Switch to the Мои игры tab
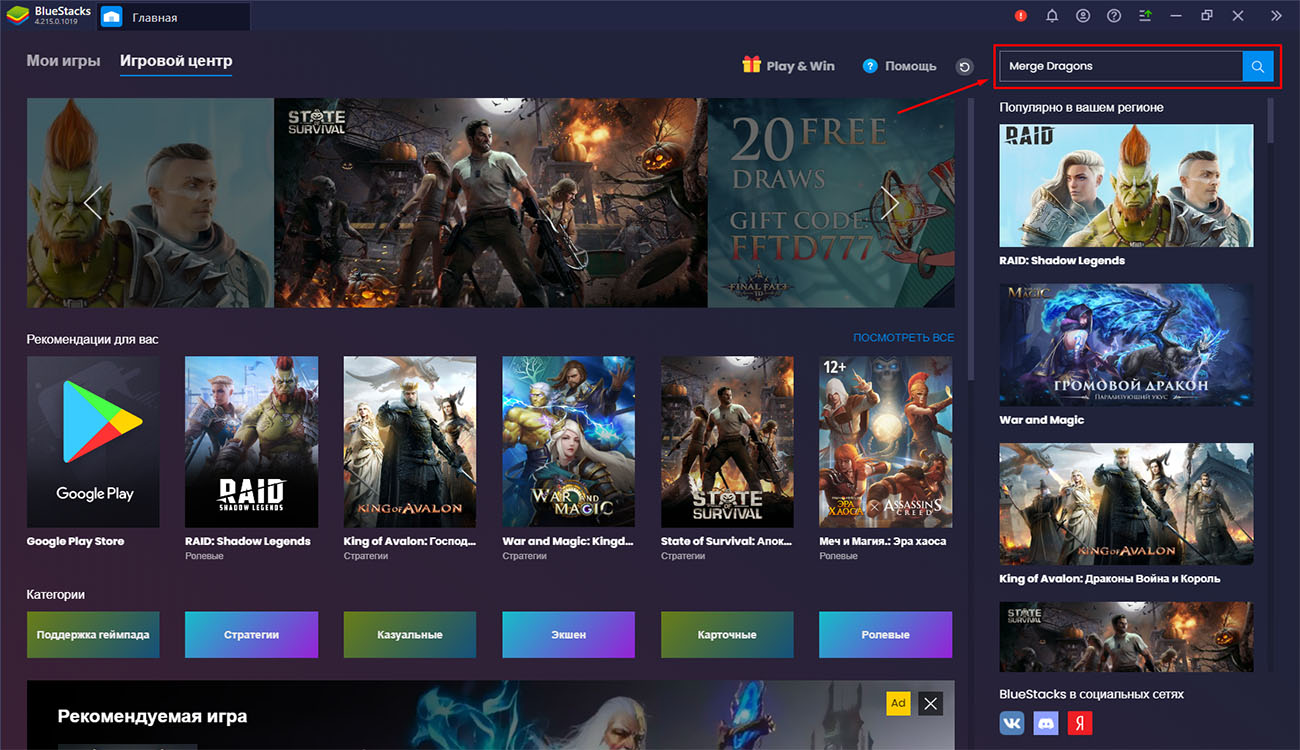Screen dimensions: 1300x750 [x=63, y=61]
